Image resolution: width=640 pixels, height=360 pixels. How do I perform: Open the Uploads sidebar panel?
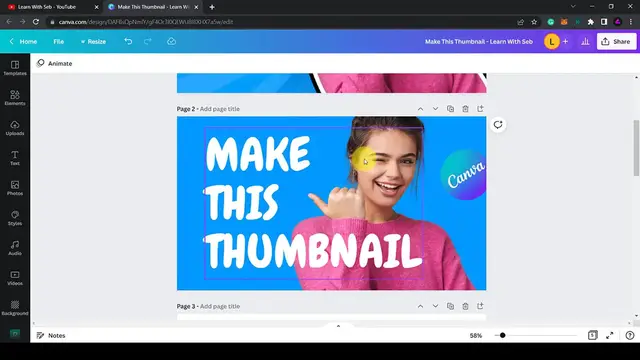pos(15,128)
